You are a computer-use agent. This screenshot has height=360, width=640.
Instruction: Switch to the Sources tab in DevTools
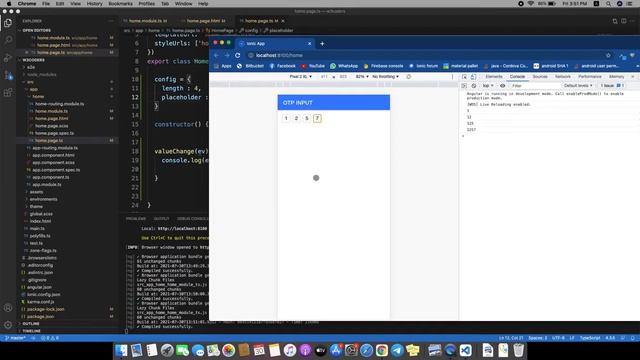click(540, 77)
